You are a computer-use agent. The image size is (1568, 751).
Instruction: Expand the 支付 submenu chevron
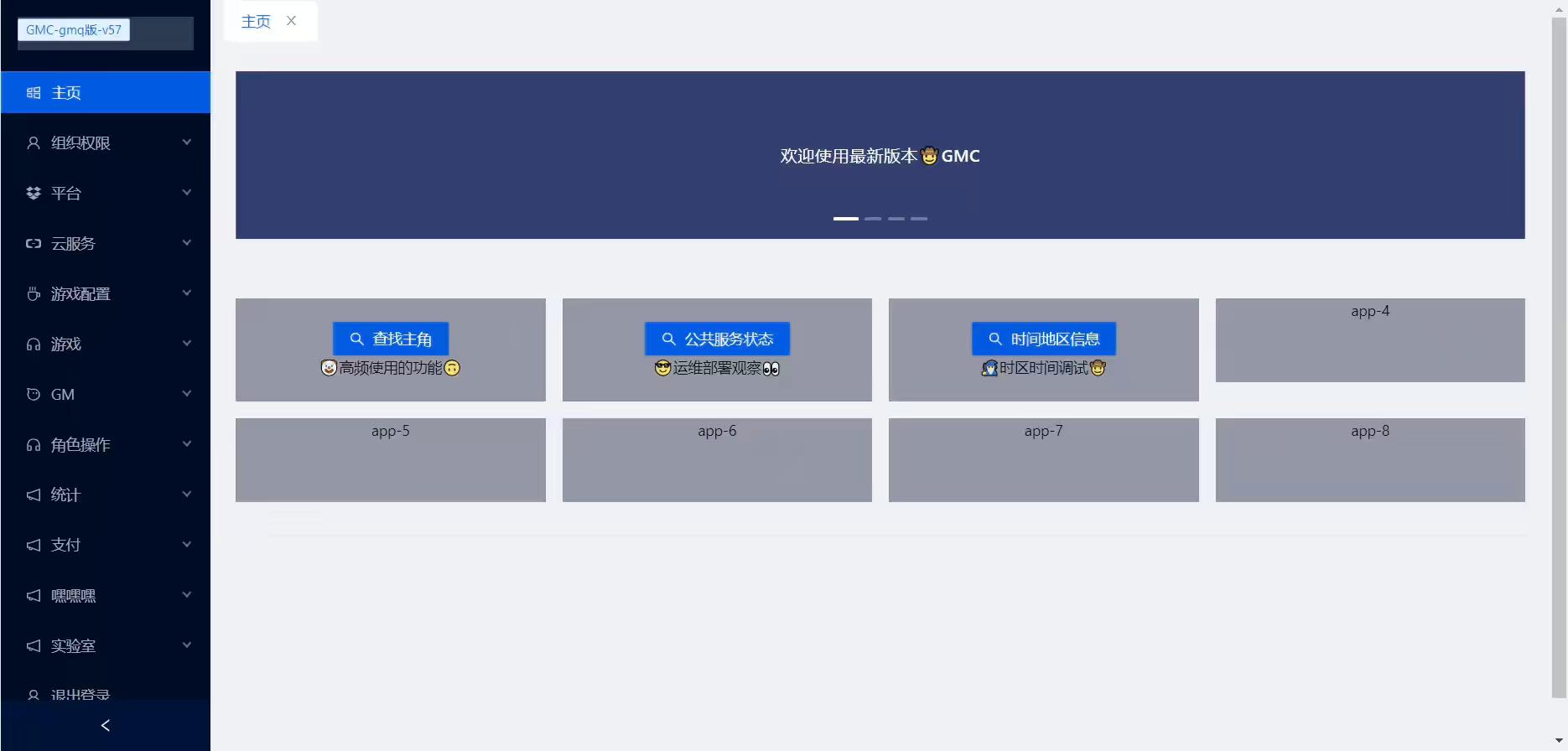[187, 545]
